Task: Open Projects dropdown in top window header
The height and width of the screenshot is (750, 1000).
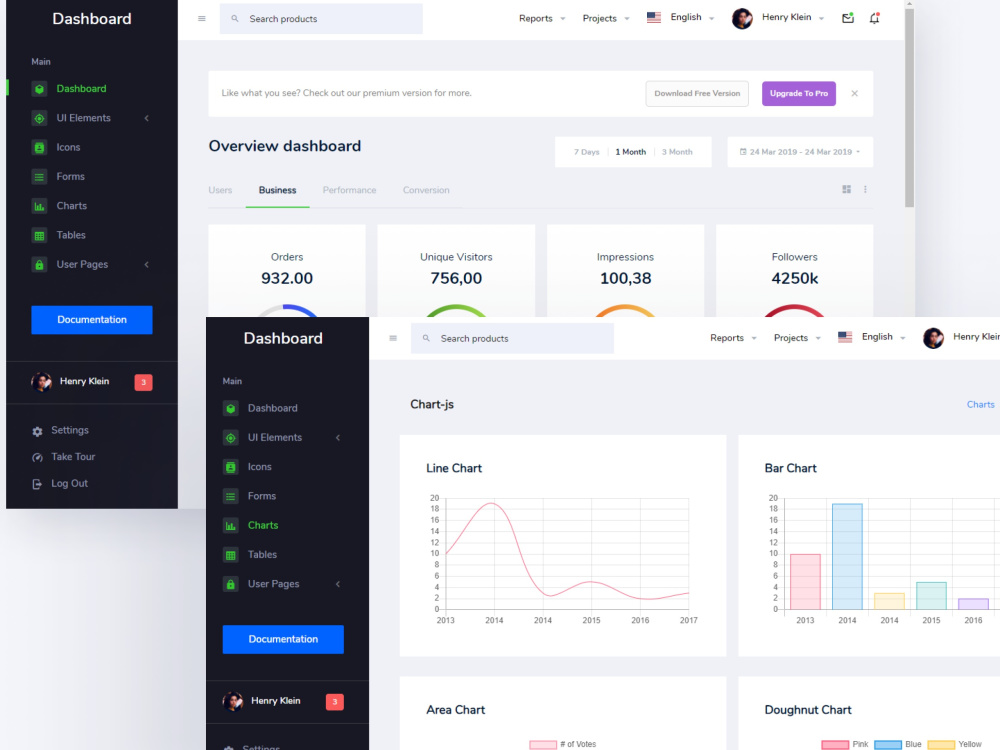Action: 606,18
